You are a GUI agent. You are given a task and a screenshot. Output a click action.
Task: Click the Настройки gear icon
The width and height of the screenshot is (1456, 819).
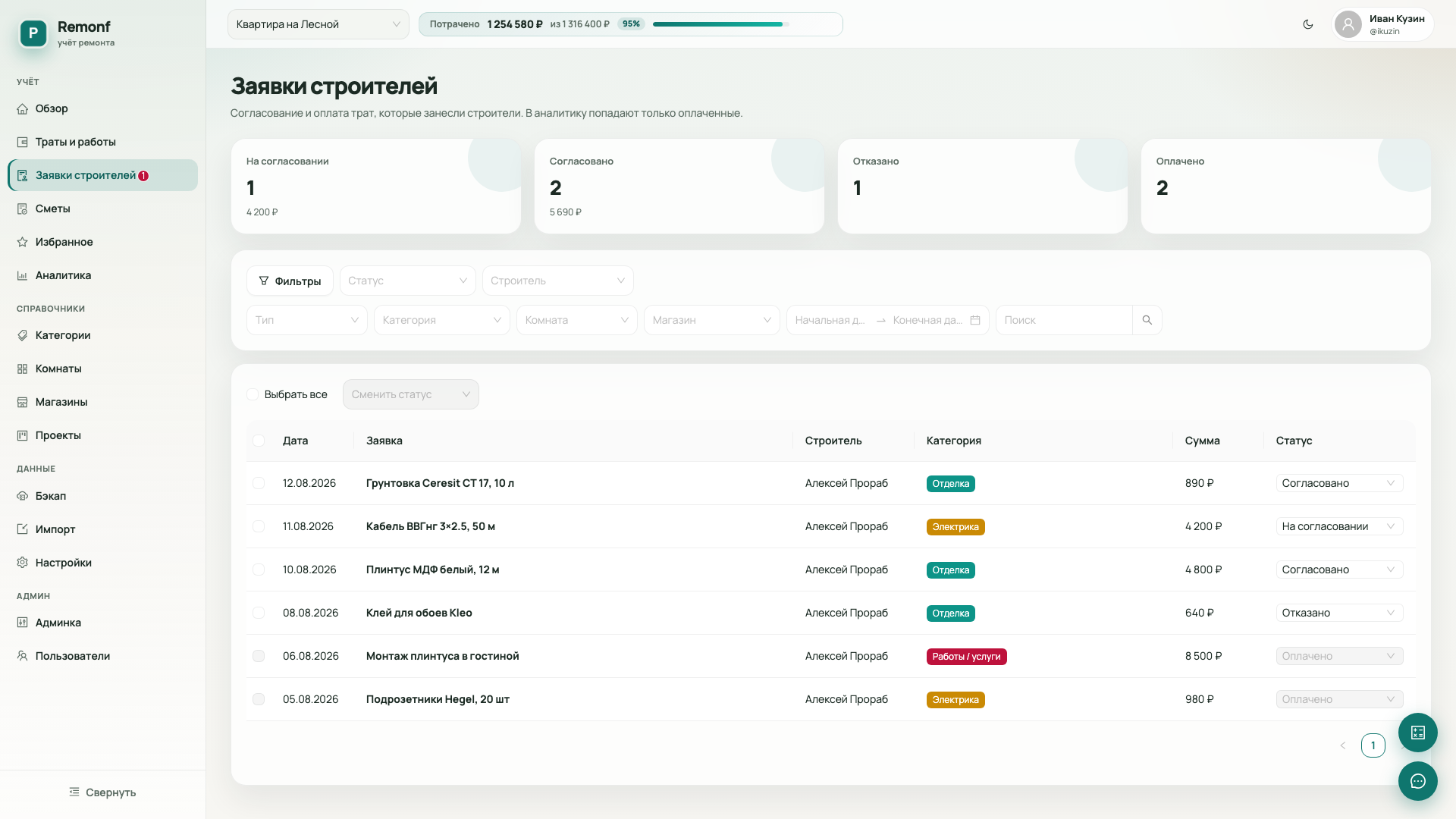(23, 563)
